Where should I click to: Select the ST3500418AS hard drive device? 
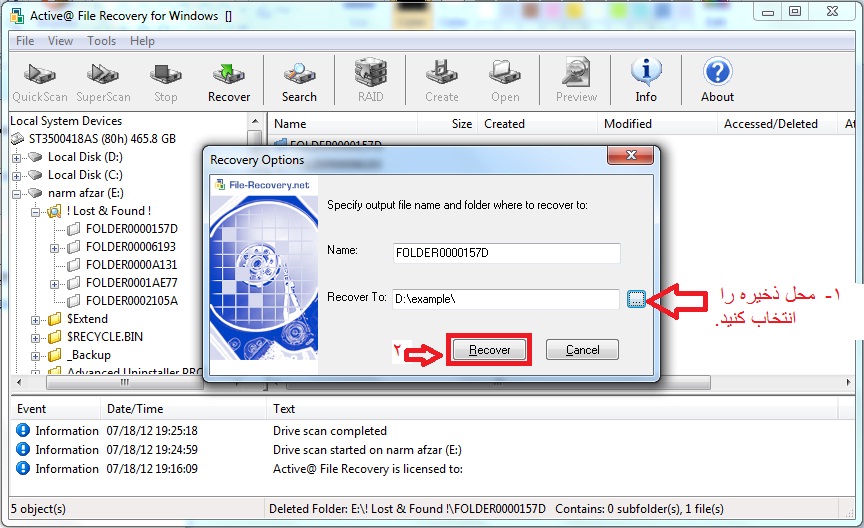(102, 139)
